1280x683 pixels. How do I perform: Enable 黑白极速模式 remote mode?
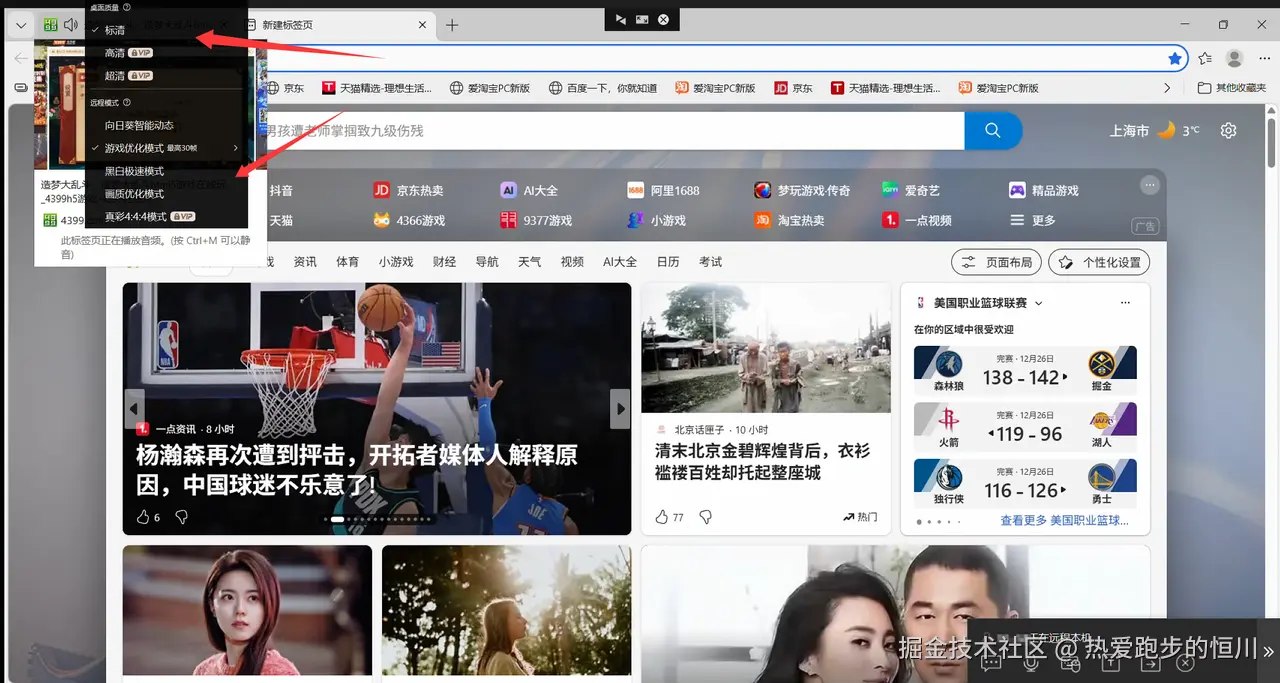coord(132,170)
